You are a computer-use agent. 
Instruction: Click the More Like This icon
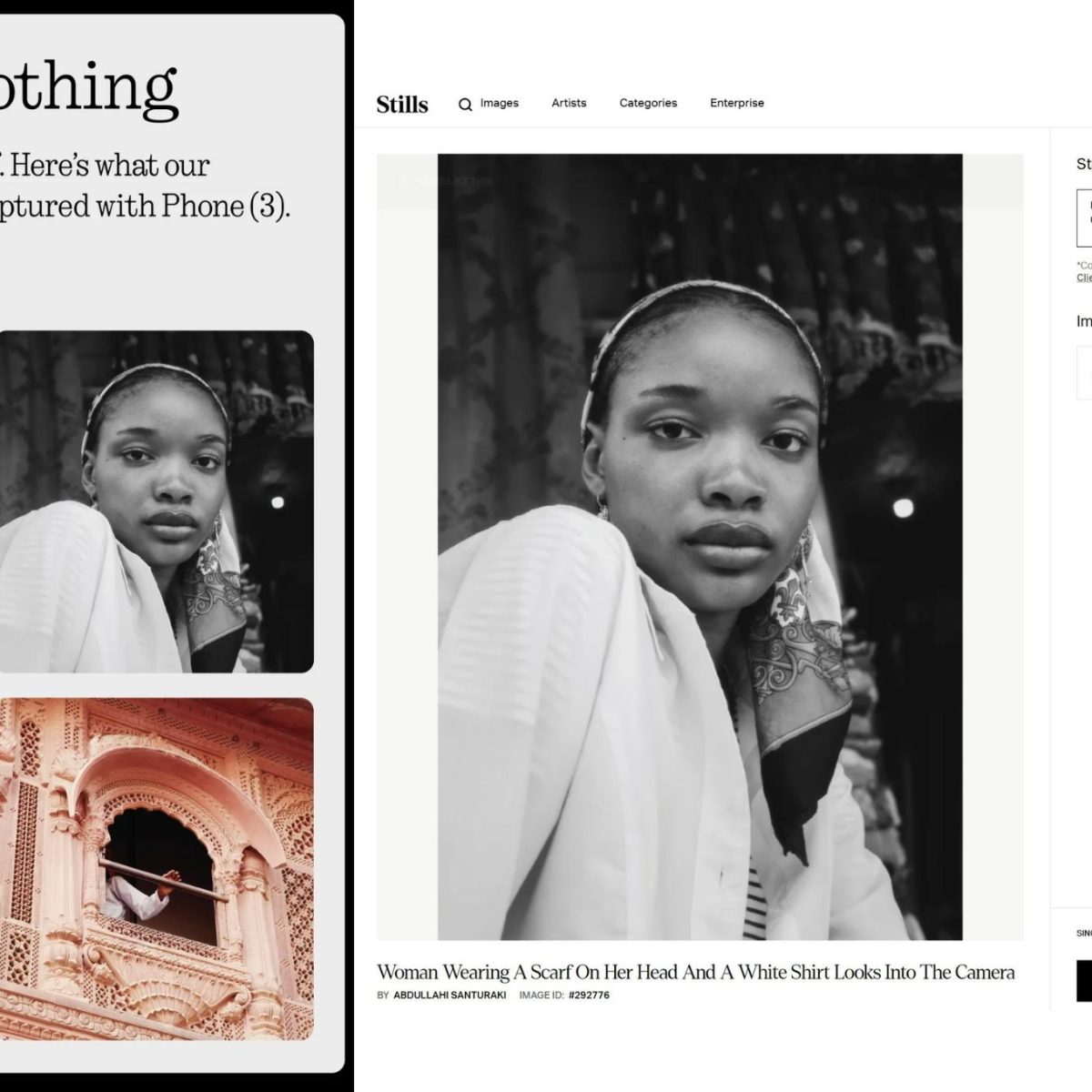pyautogui.click(x=403, y=181)
